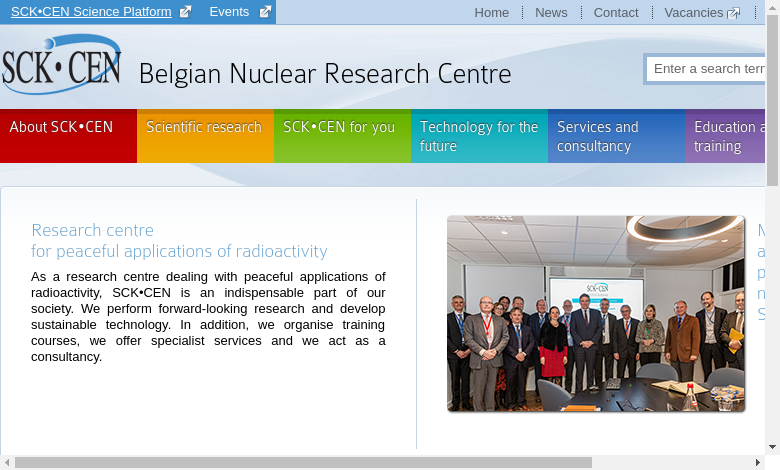
Task: Open the Contact link
Action: (616, 12)
